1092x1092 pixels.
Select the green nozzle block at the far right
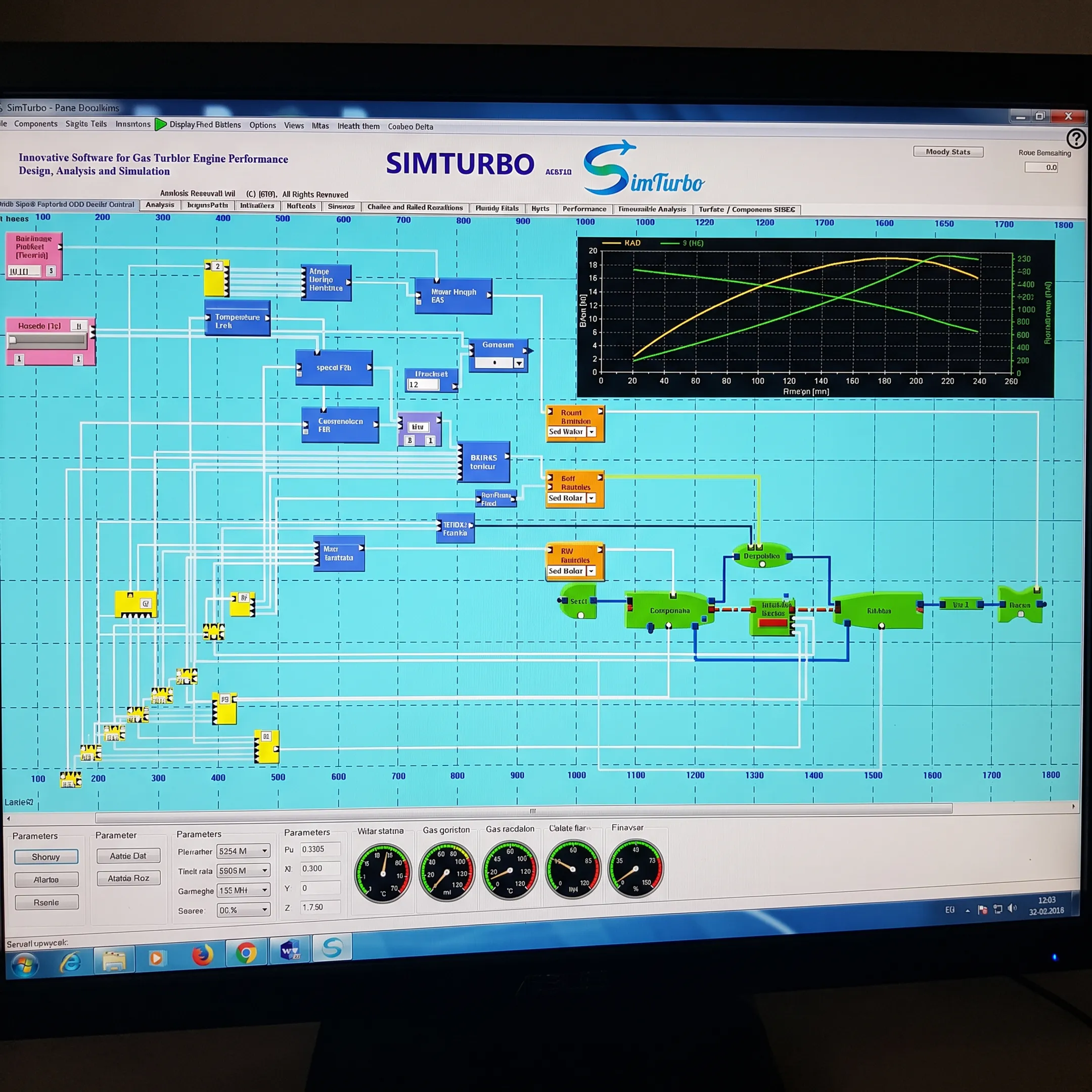tap(1020, 605)
